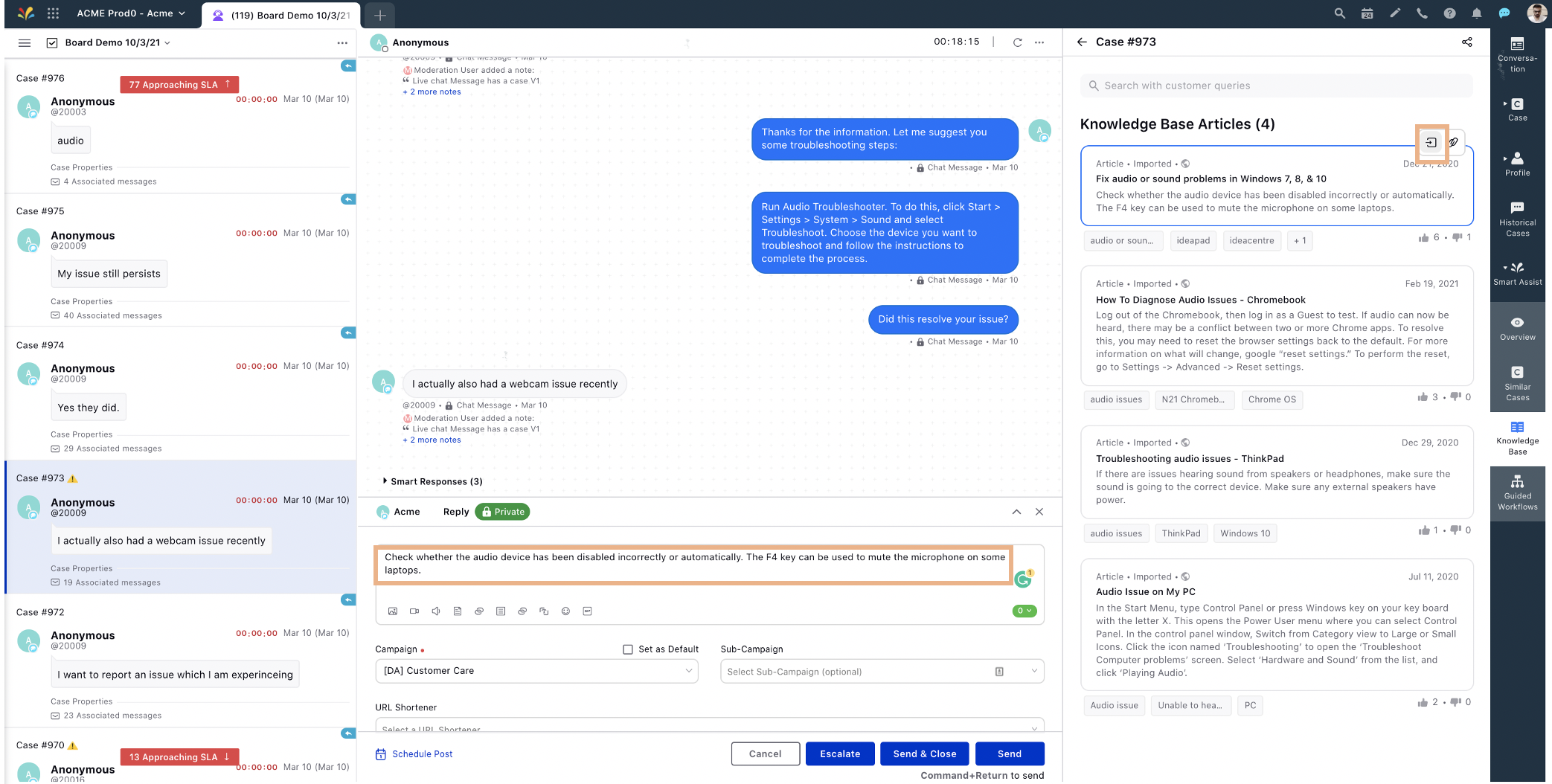Collapse reply composer with up chevron
1552x784 pixels.
pyautogui.click(x=1016, y=512)
